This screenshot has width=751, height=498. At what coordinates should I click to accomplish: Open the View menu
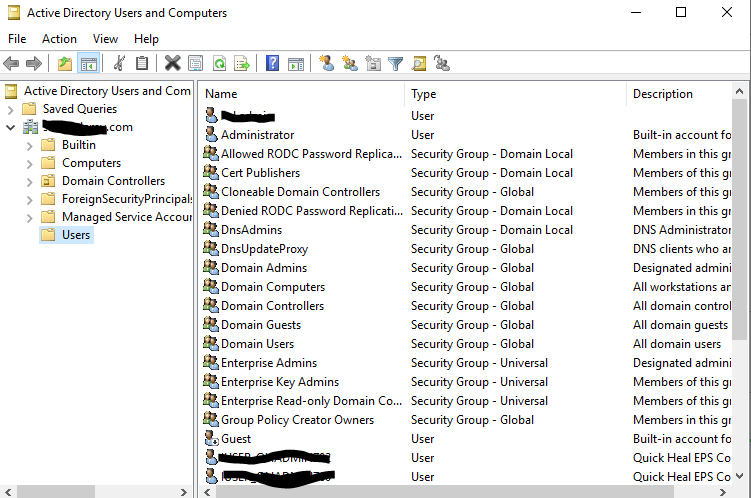click(105, 39)
